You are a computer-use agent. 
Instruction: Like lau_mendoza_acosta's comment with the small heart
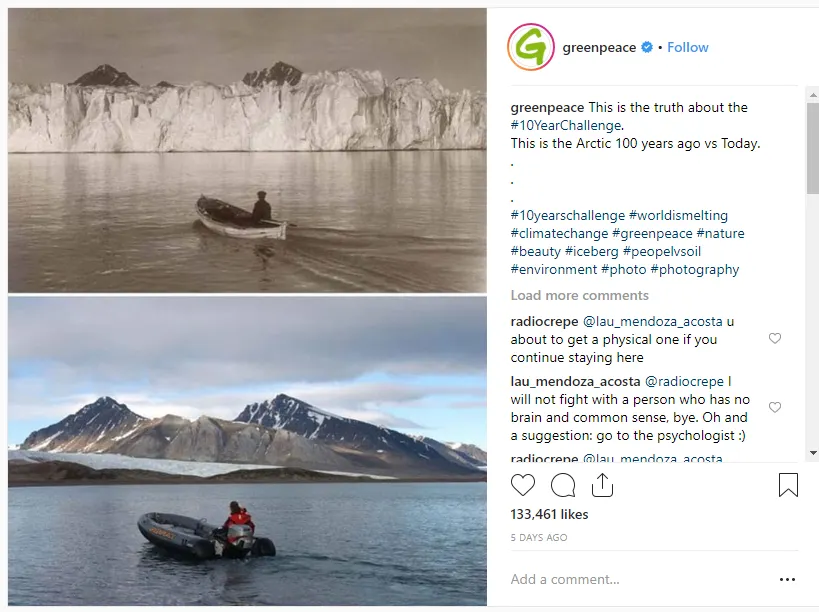[775, 408]
